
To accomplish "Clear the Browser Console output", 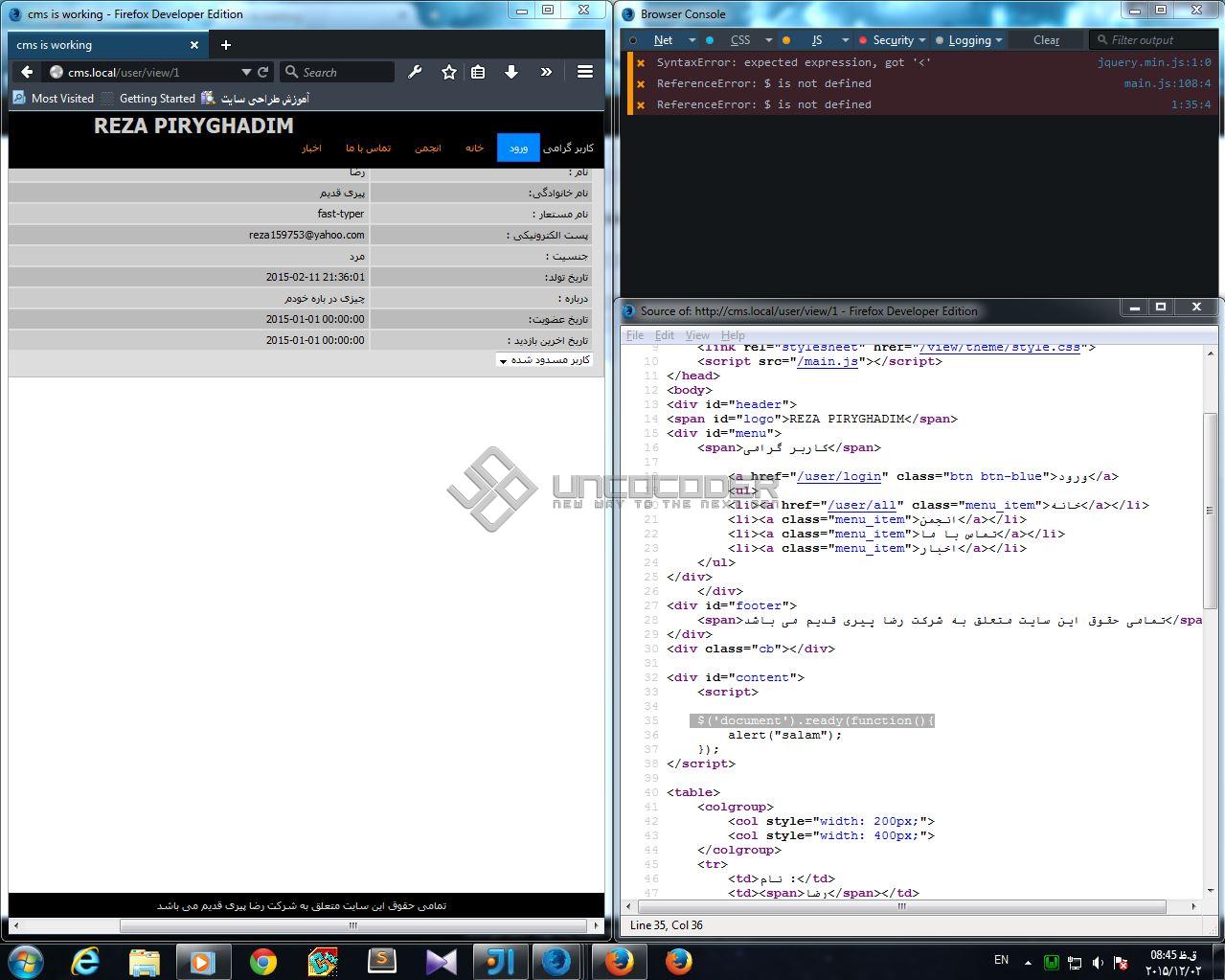I will (x=1046, y=40).
